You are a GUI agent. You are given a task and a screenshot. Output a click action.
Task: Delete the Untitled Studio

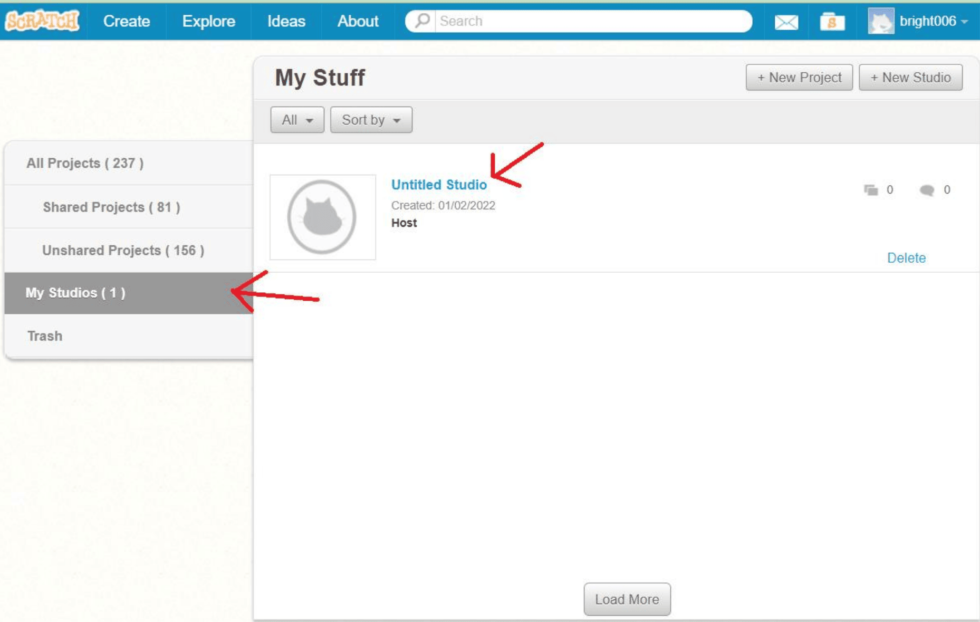[x=906, y=257]
